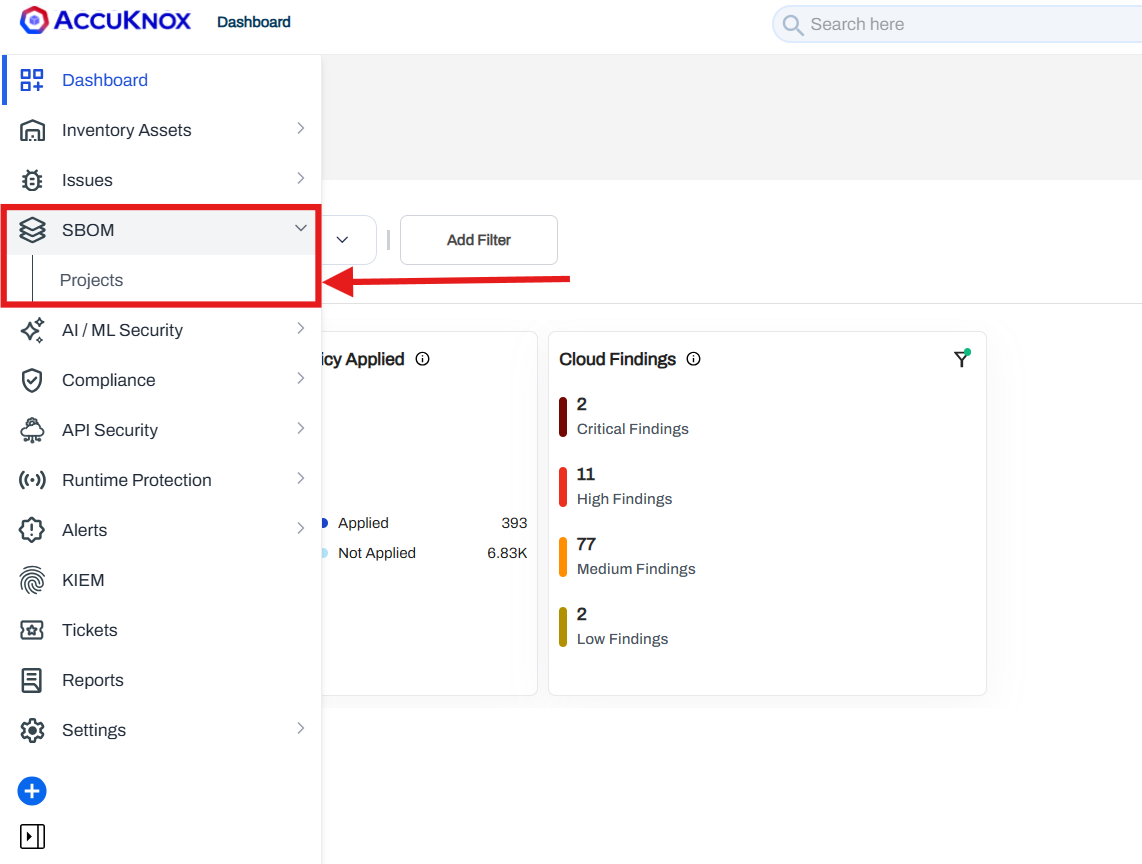
Task: Click the Dashboard grid icon in sidebar
Action: coord(31,80)
